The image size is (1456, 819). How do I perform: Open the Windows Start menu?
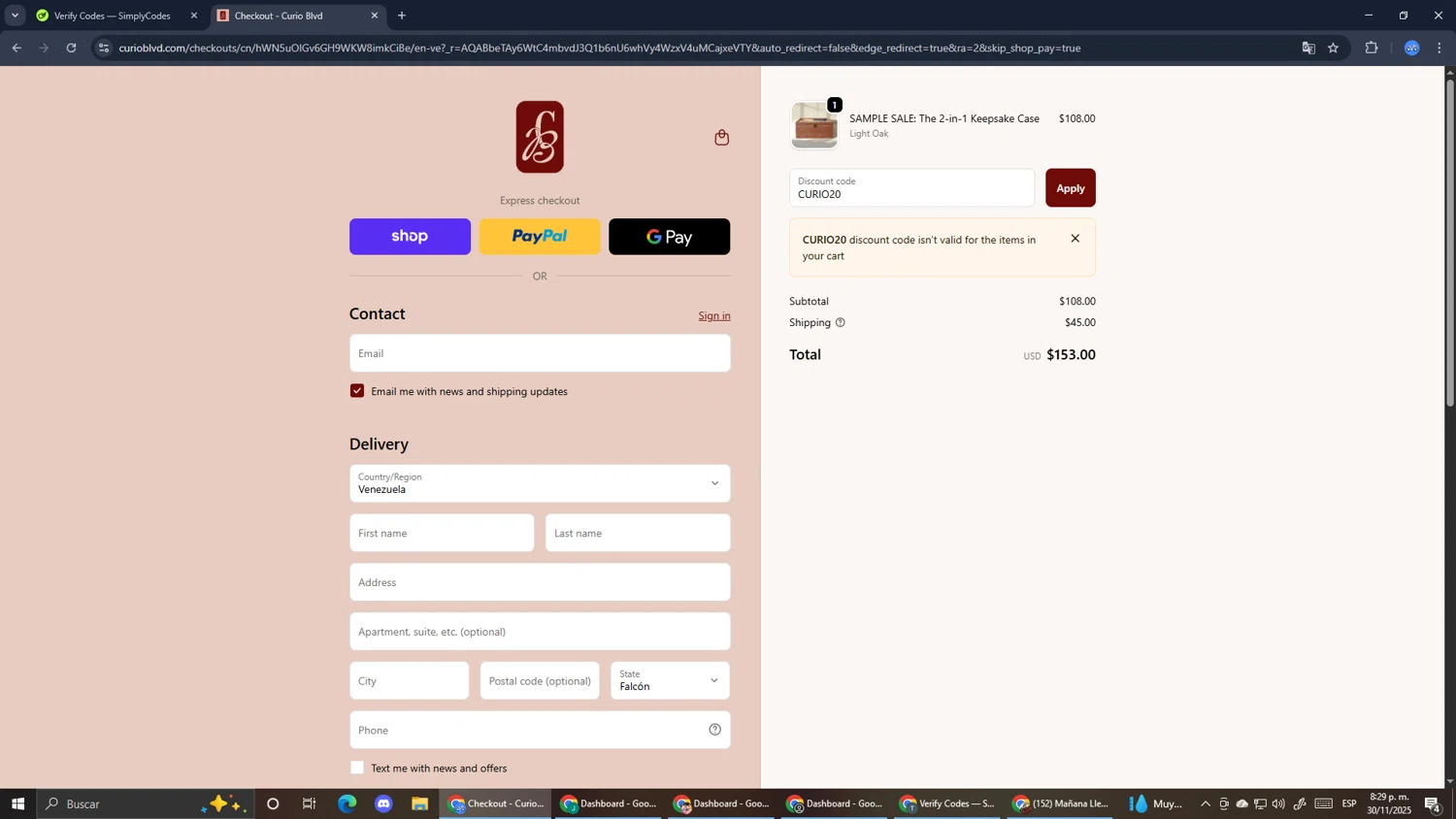tap(17, 803)
